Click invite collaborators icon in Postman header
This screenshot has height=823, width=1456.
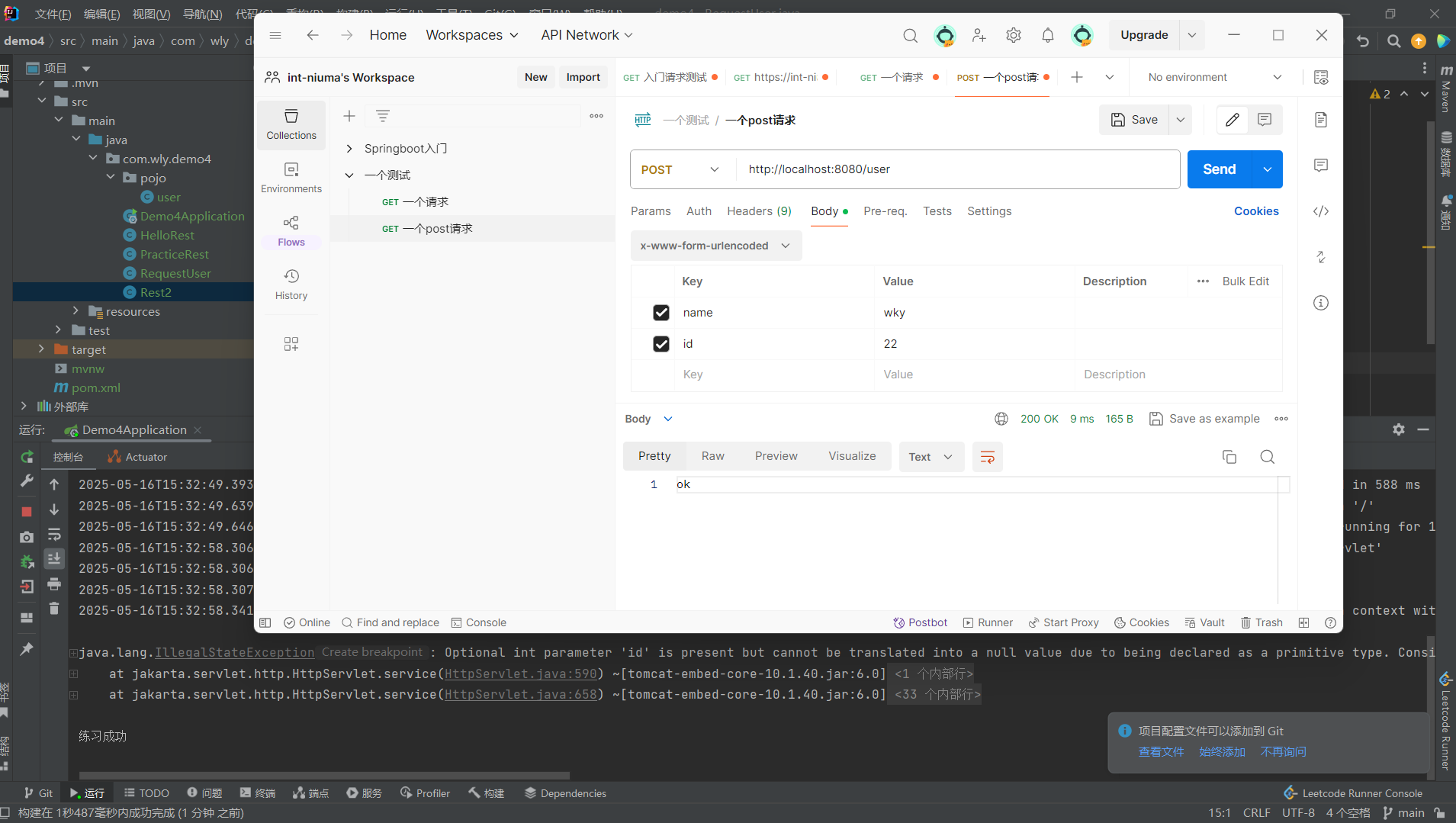coord(979,35)
